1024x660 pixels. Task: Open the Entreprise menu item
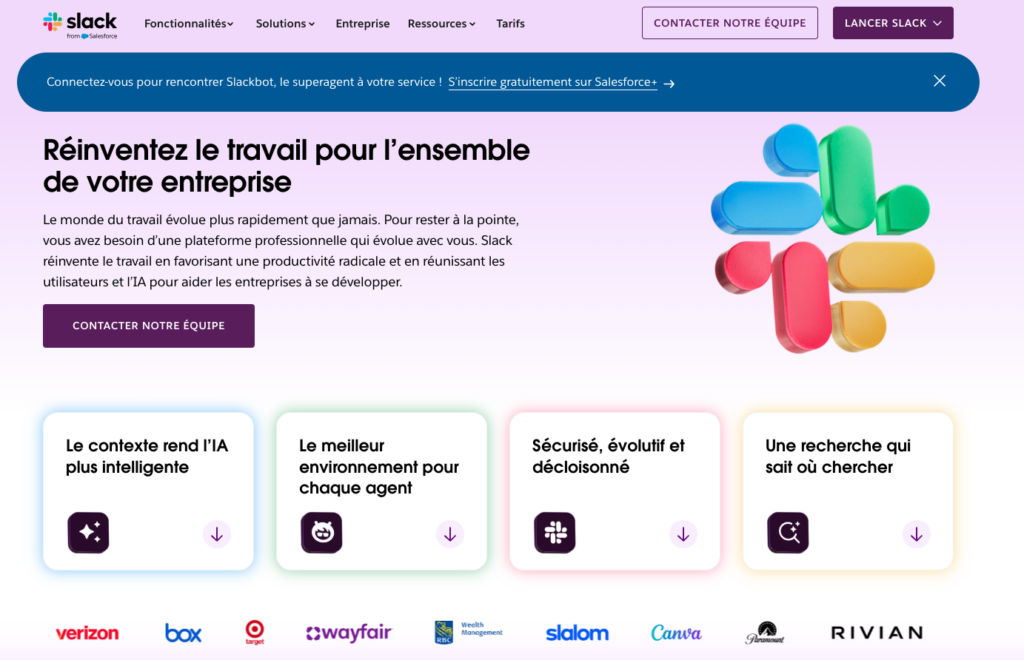click(362, 23)
